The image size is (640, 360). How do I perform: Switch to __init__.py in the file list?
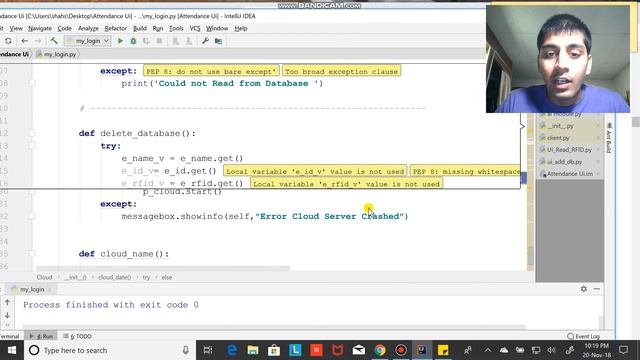pos(560,126)
